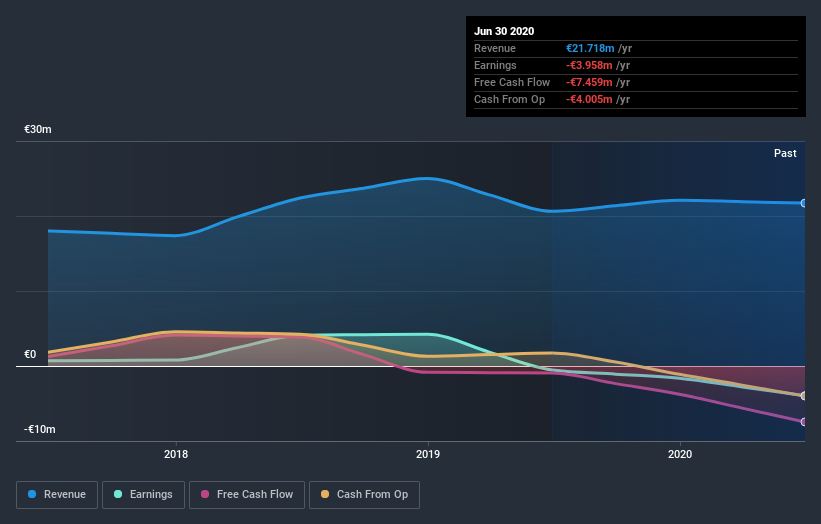Click the €21.718m revenue value
Screen dimensions: 821x524
(x=590, y=48)
